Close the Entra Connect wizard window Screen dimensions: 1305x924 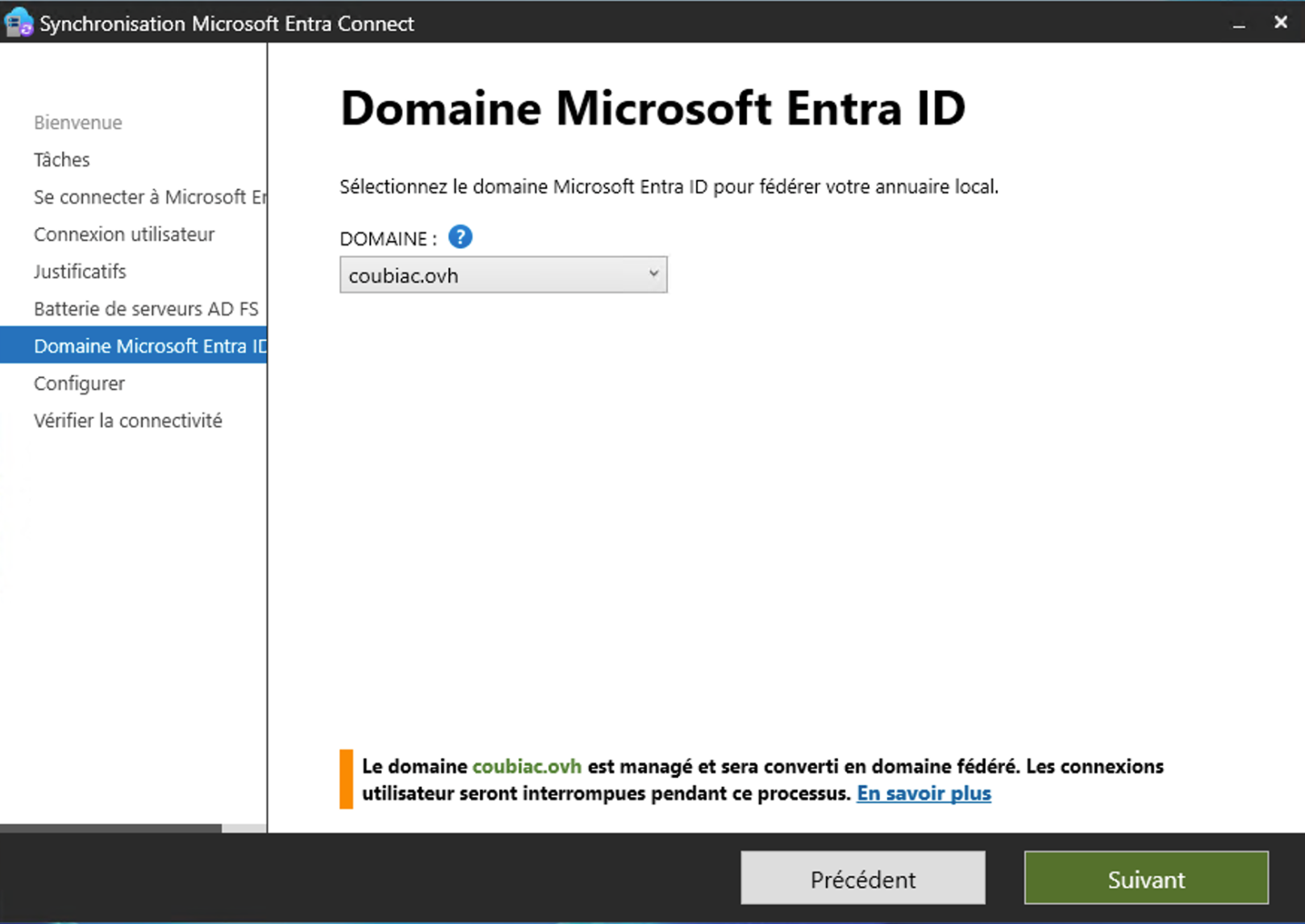1280,23
